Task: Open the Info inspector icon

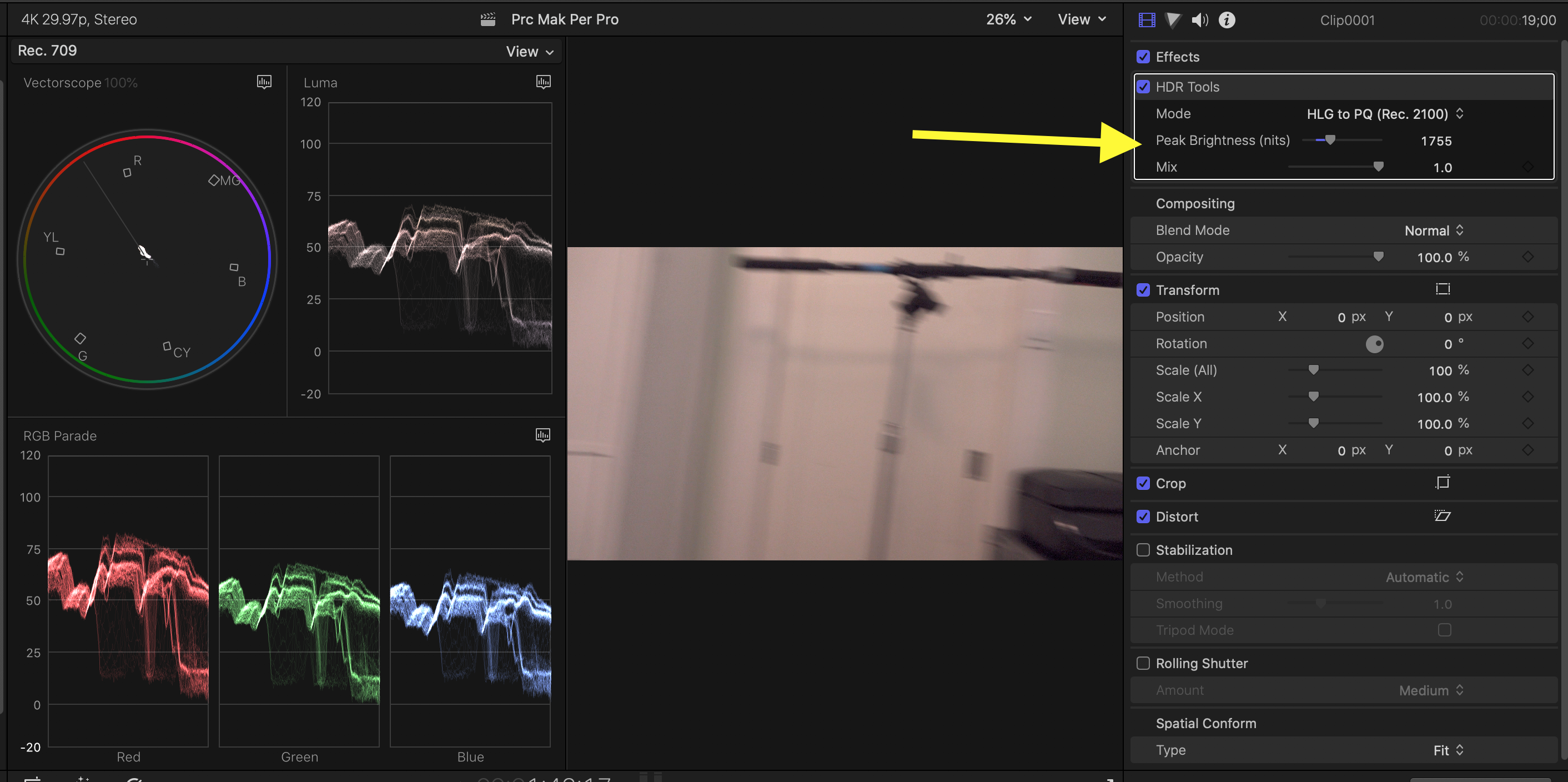Action: coord(1227,20)
